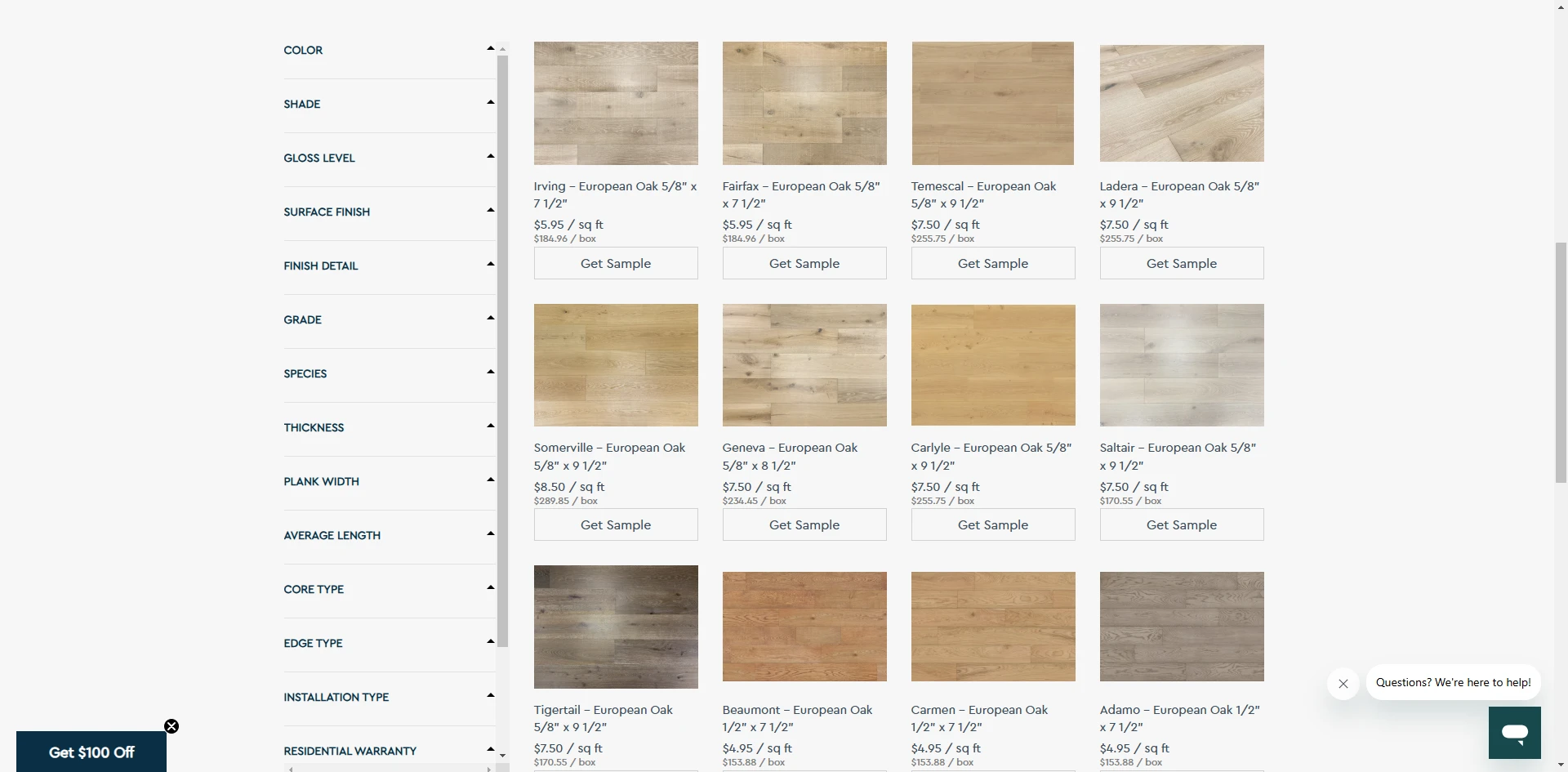1568x772 pixels.
Task: Click the up arrow on the filter scrollbar
Action: [x=502, y=49]
